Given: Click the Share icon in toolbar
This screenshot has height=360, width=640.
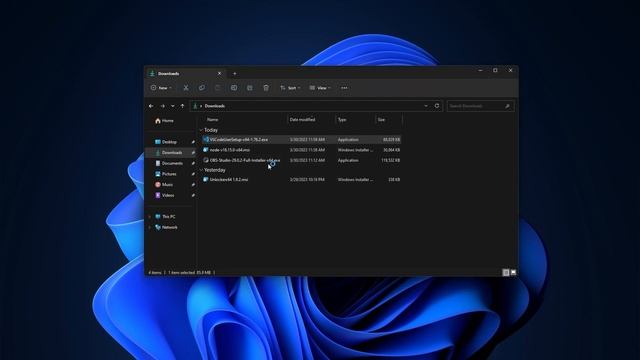Looking at the screenshot, I should point(250,88).
